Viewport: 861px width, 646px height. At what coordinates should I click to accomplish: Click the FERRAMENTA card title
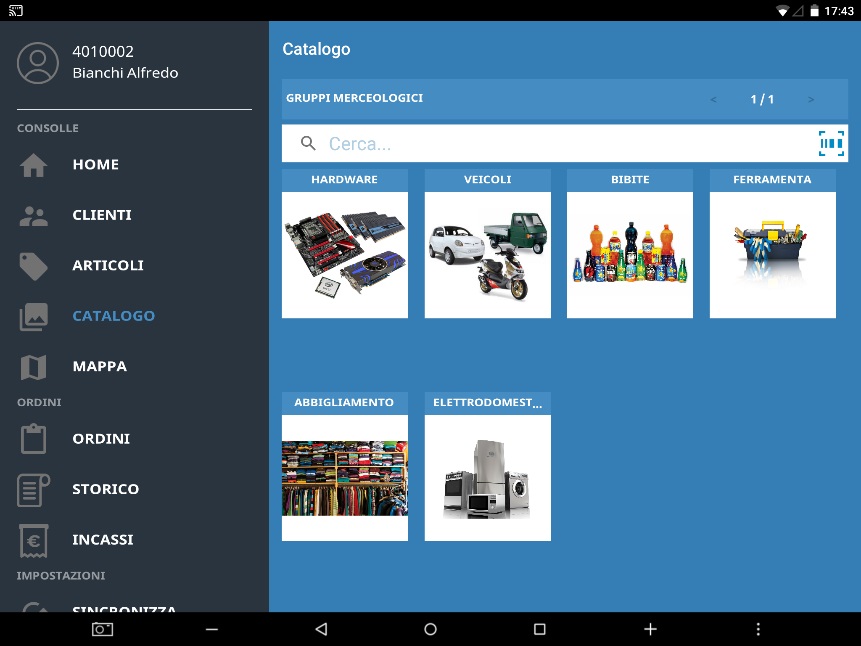[772, 180]
